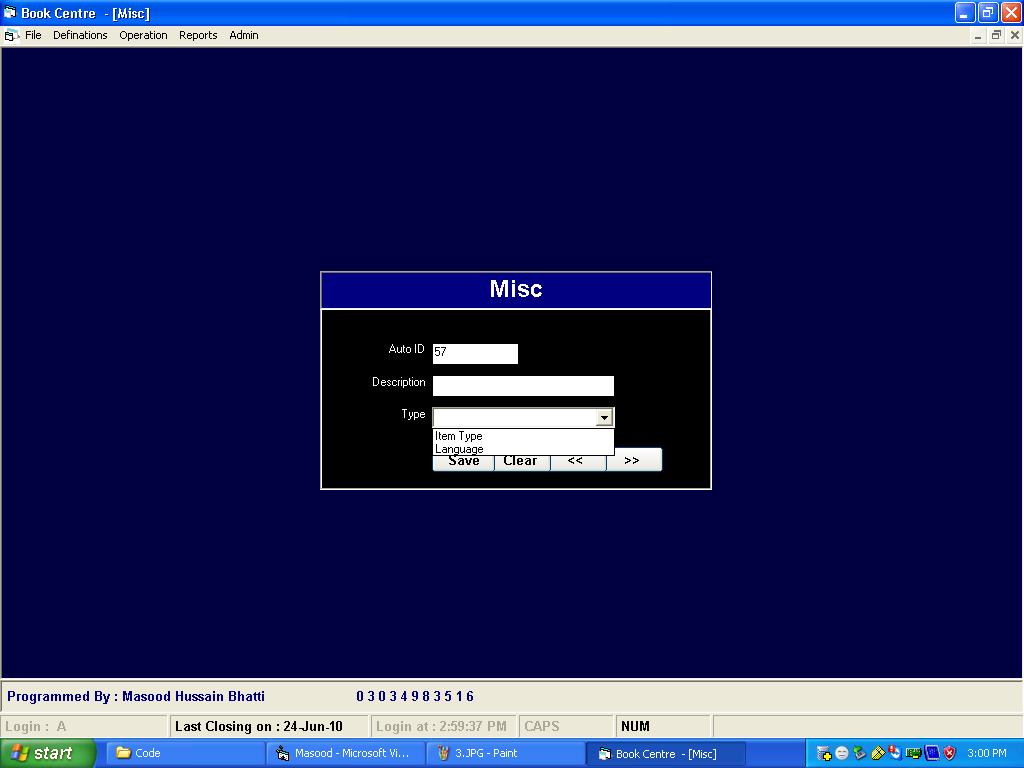Screen dimensions: 1024x768
Task: Click the 'Description' label
Action: [398, 382]
